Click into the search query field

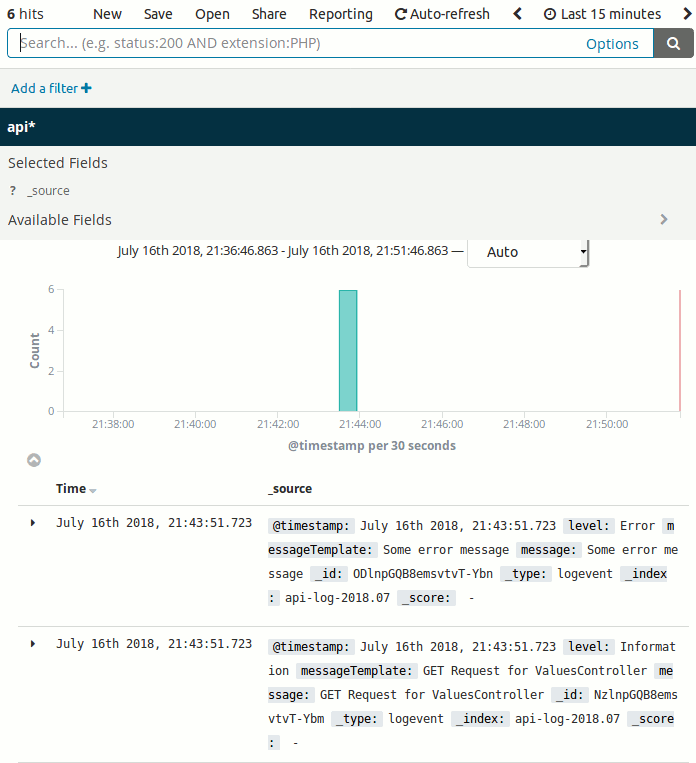point(290,44)
